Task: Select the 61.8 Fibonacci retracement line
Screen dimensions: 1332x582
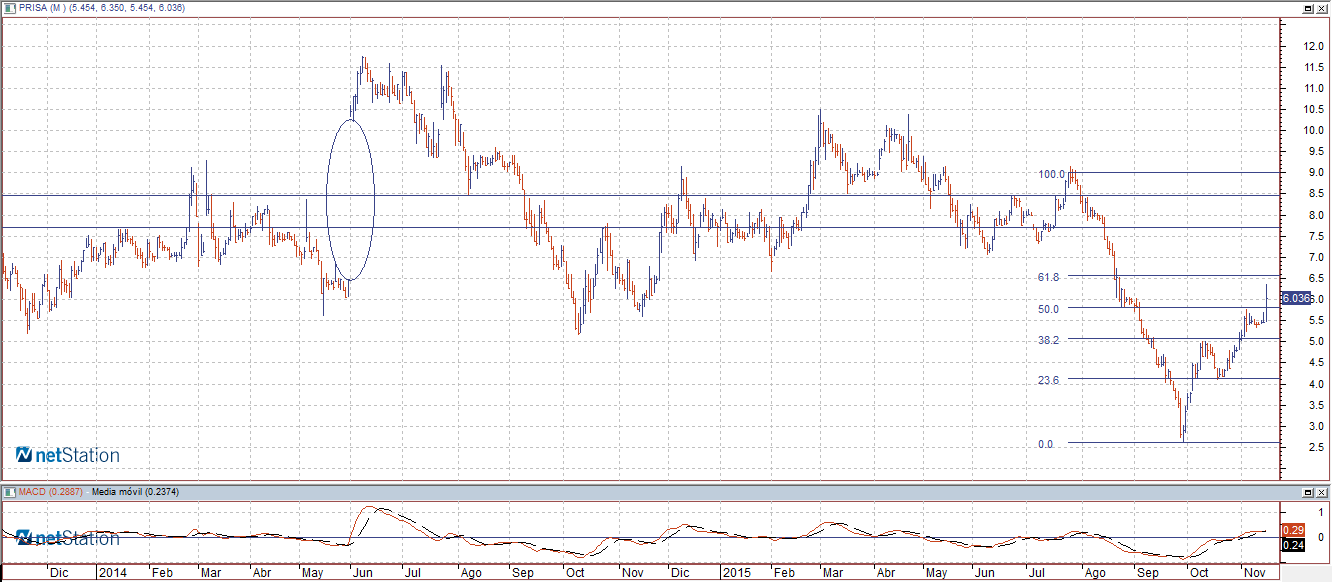Action: pyautogui.click(x=1170, y=275)
